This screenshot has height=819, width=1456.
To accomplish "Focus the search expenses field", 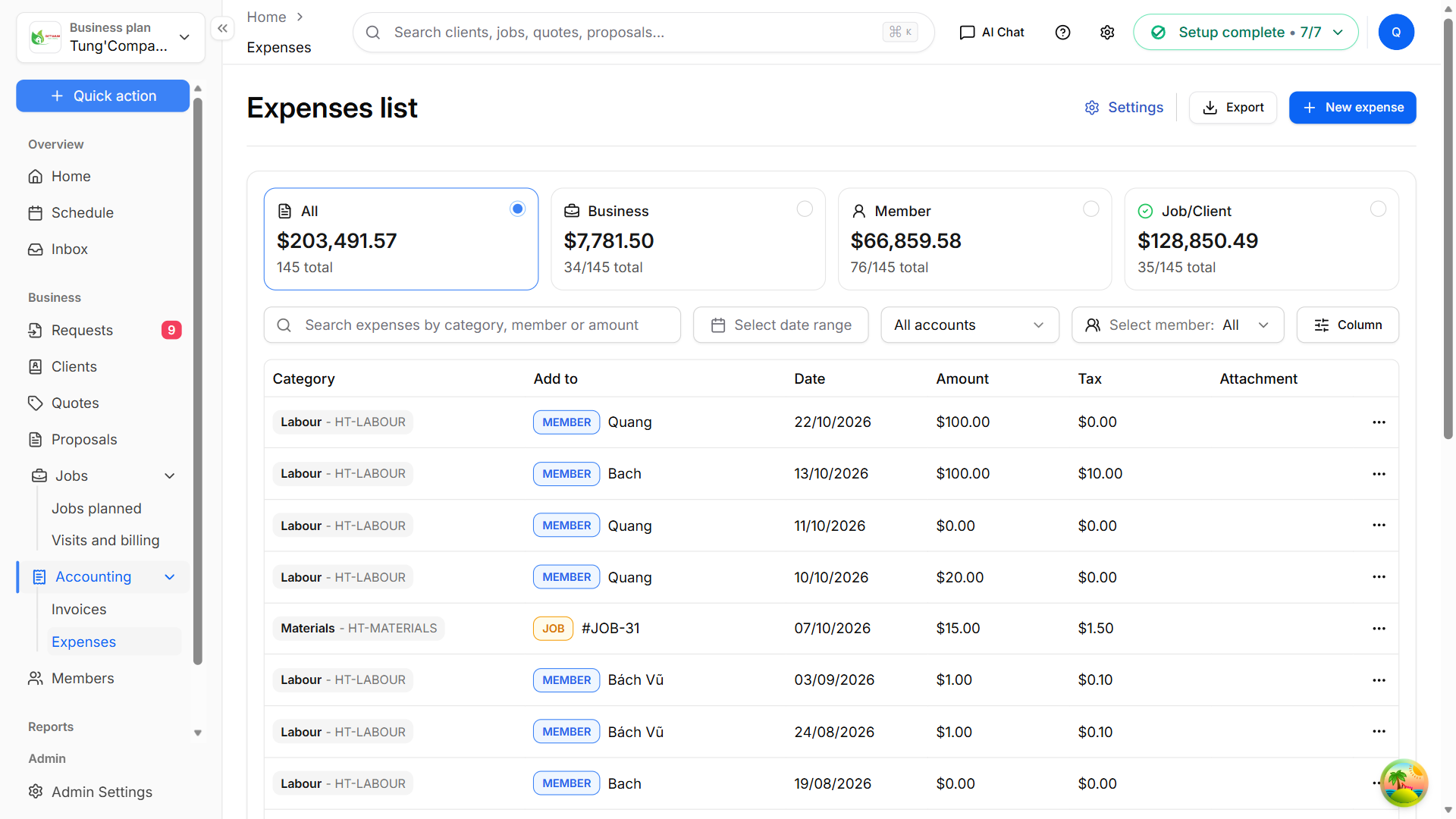I will (472, 325).
